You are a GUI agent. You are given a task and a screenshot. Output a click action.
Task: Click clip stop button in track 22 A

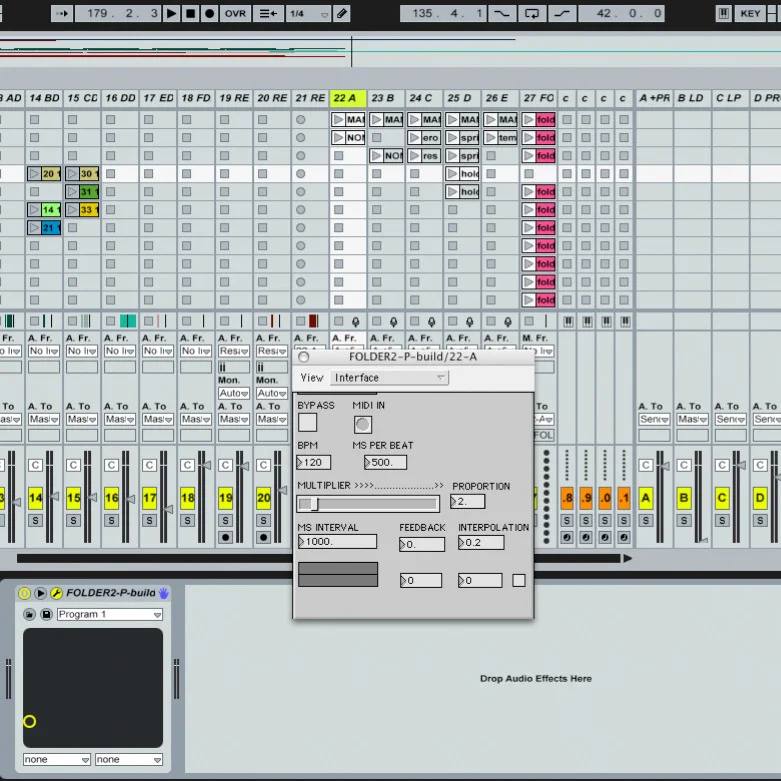click(339, 321)
